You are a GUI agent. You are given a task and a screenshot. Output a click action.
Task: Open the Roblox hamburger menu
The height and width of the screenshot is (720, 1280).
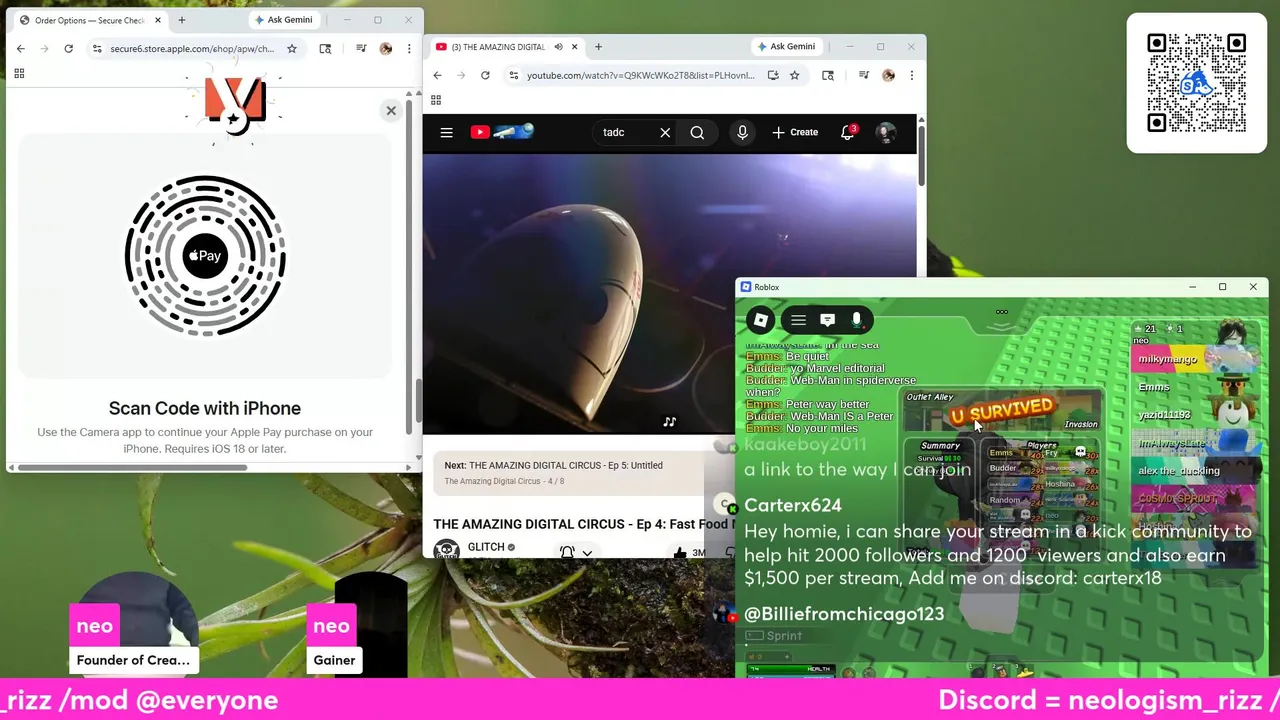click(798, 320)
